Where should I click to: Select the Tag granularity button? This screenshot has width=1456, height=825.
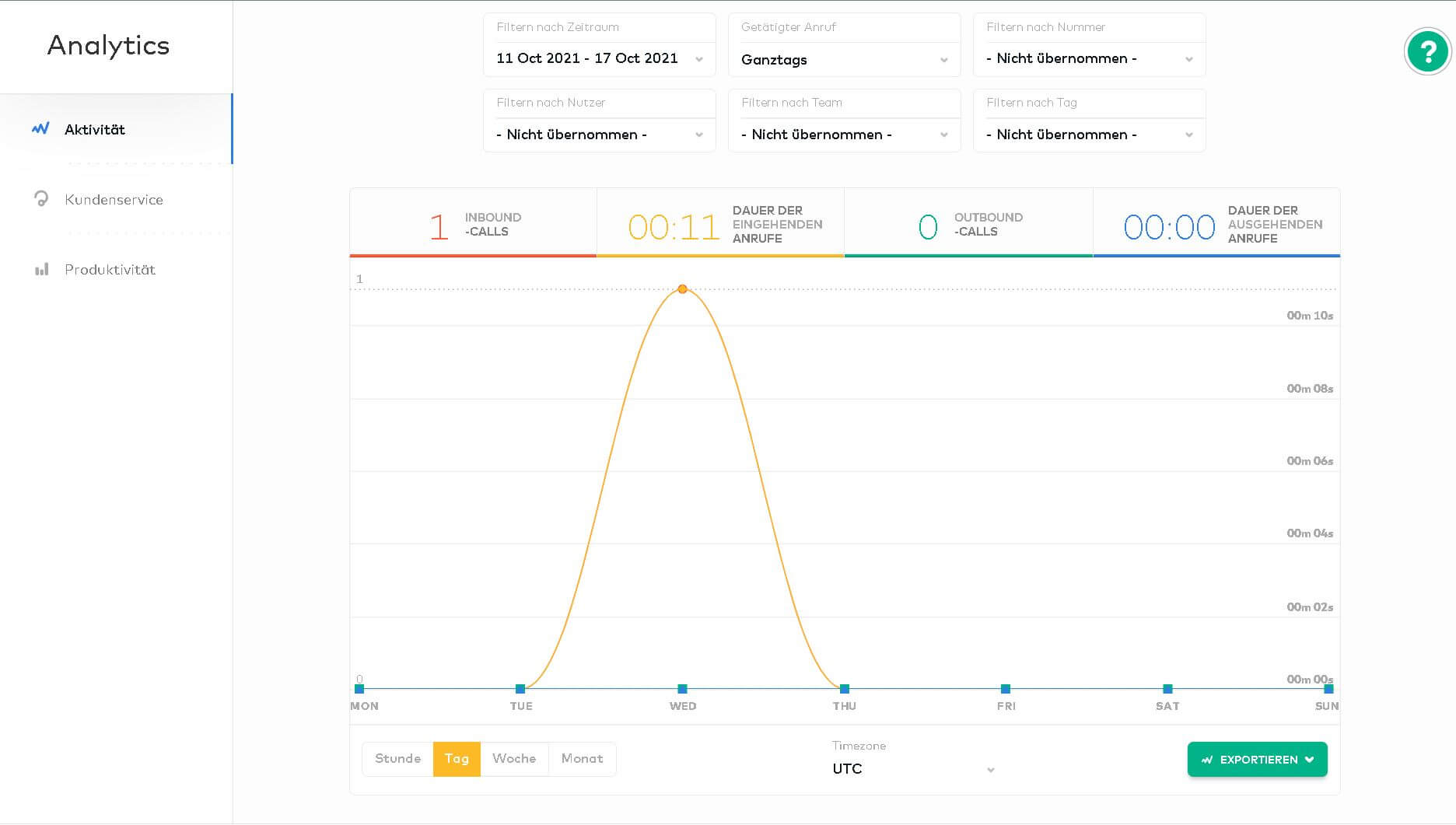(x=457, y=759)
